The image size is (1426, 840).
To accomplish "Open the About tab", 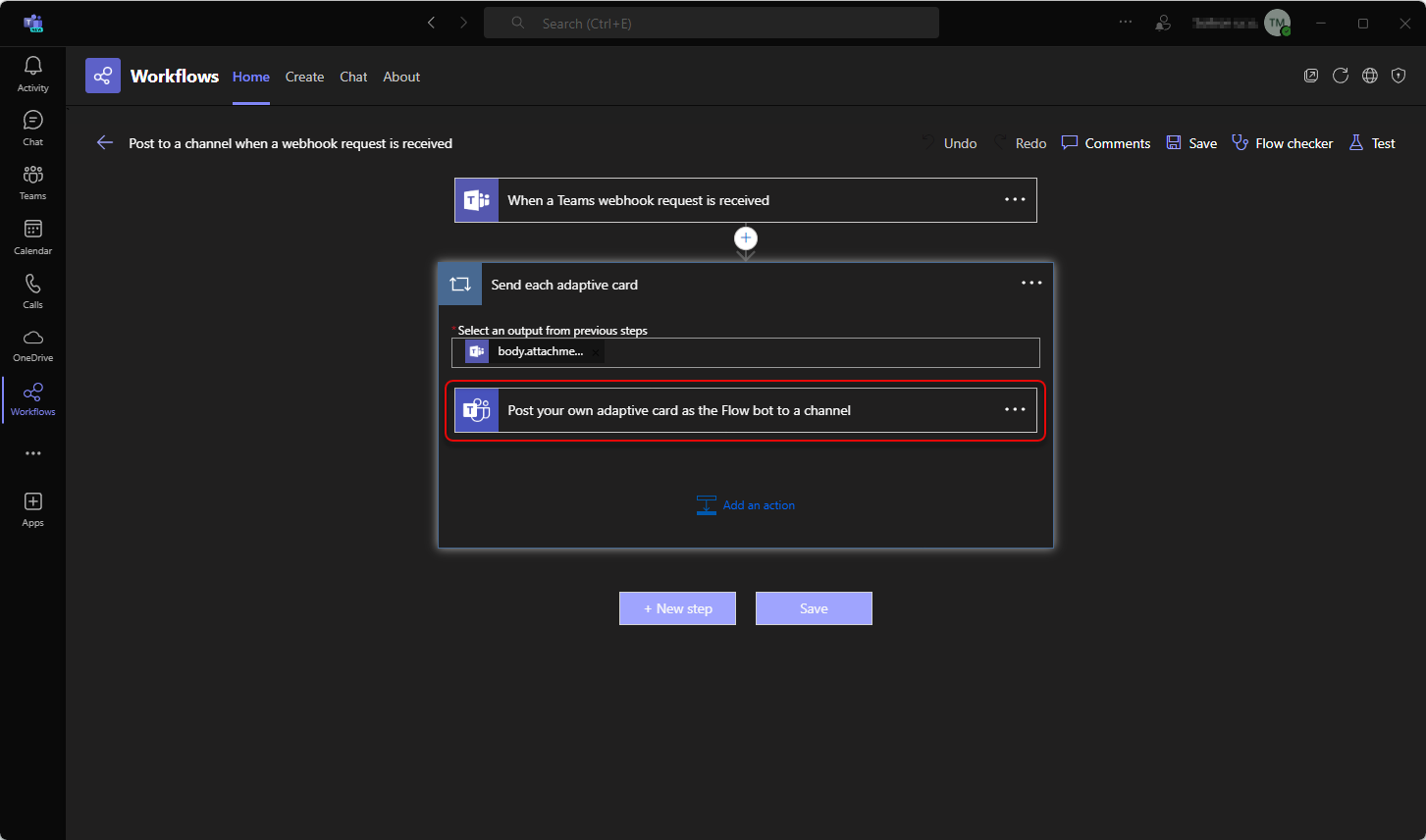I will coord(401,76).
